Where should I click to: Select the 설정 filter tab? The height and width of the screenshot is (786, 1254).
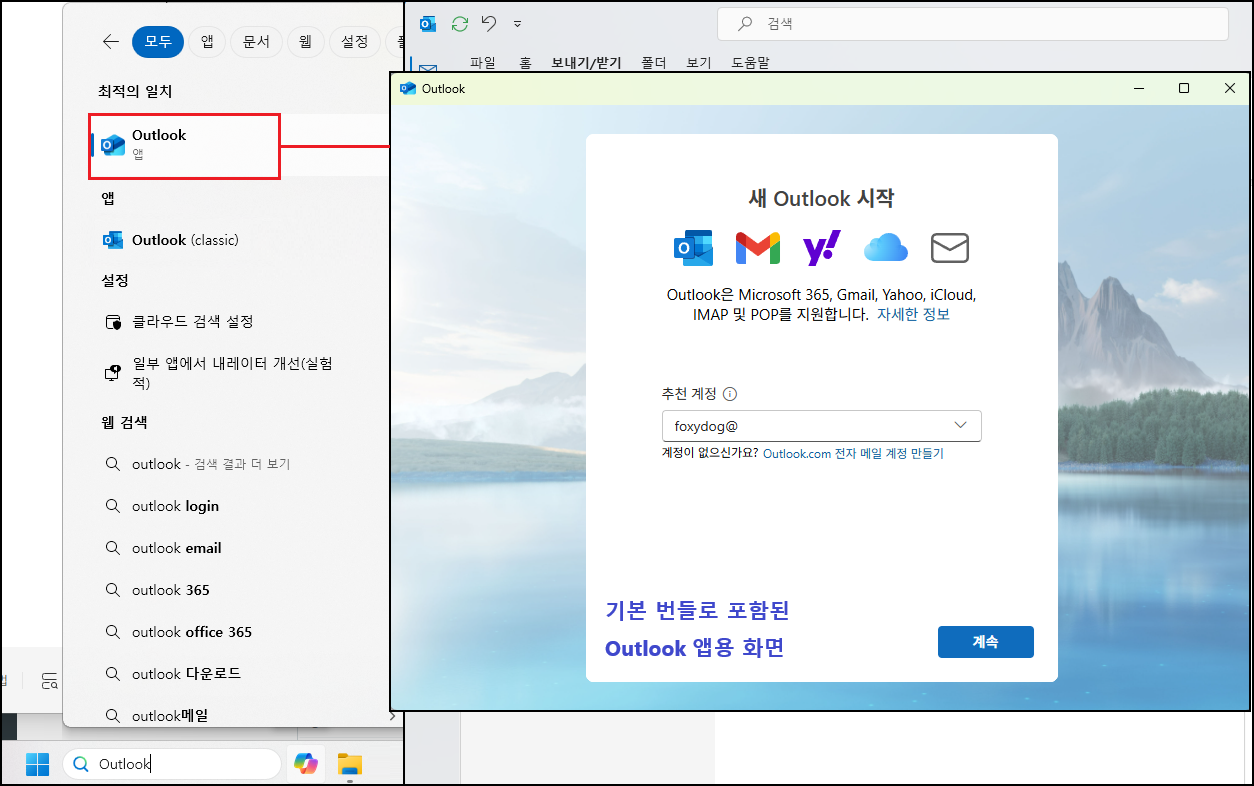tap(354, 42)
